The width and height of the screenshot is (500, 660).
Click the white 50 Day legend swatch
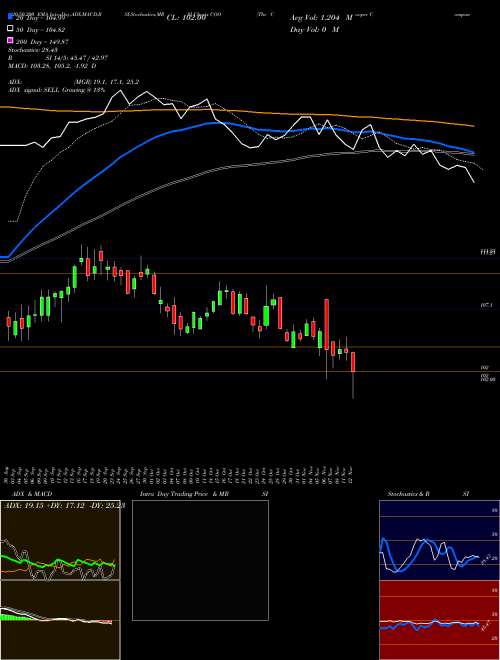click(x=11, y=29)
